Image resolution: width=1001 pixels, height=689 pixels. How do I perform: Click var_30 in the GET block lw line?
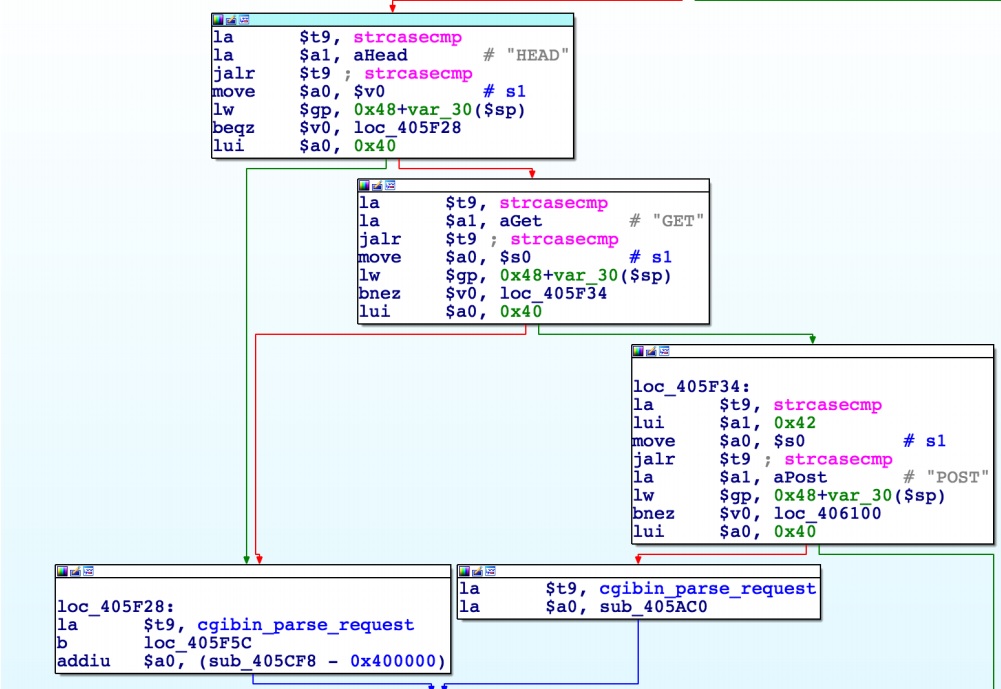[x=585, y=276]
